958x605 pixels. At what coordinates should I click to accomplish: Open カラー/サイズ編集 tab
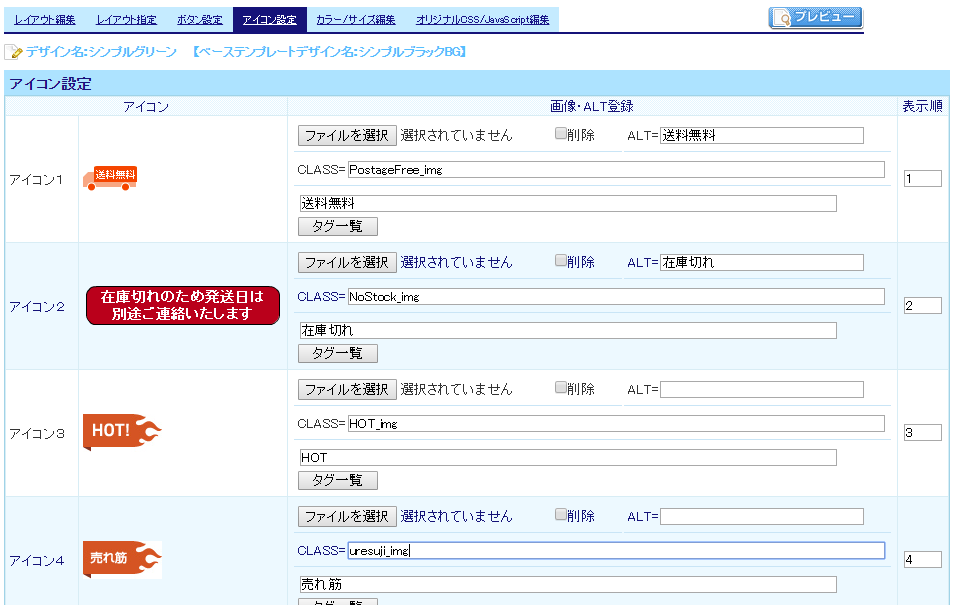coord(356,20)
